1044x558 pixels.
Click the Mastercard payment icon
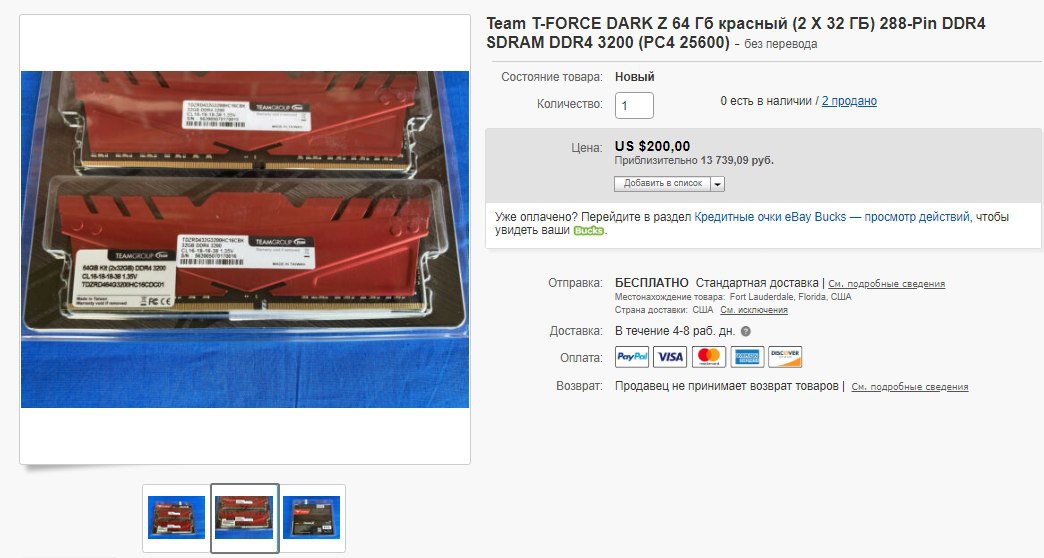(x=708, y=357)
